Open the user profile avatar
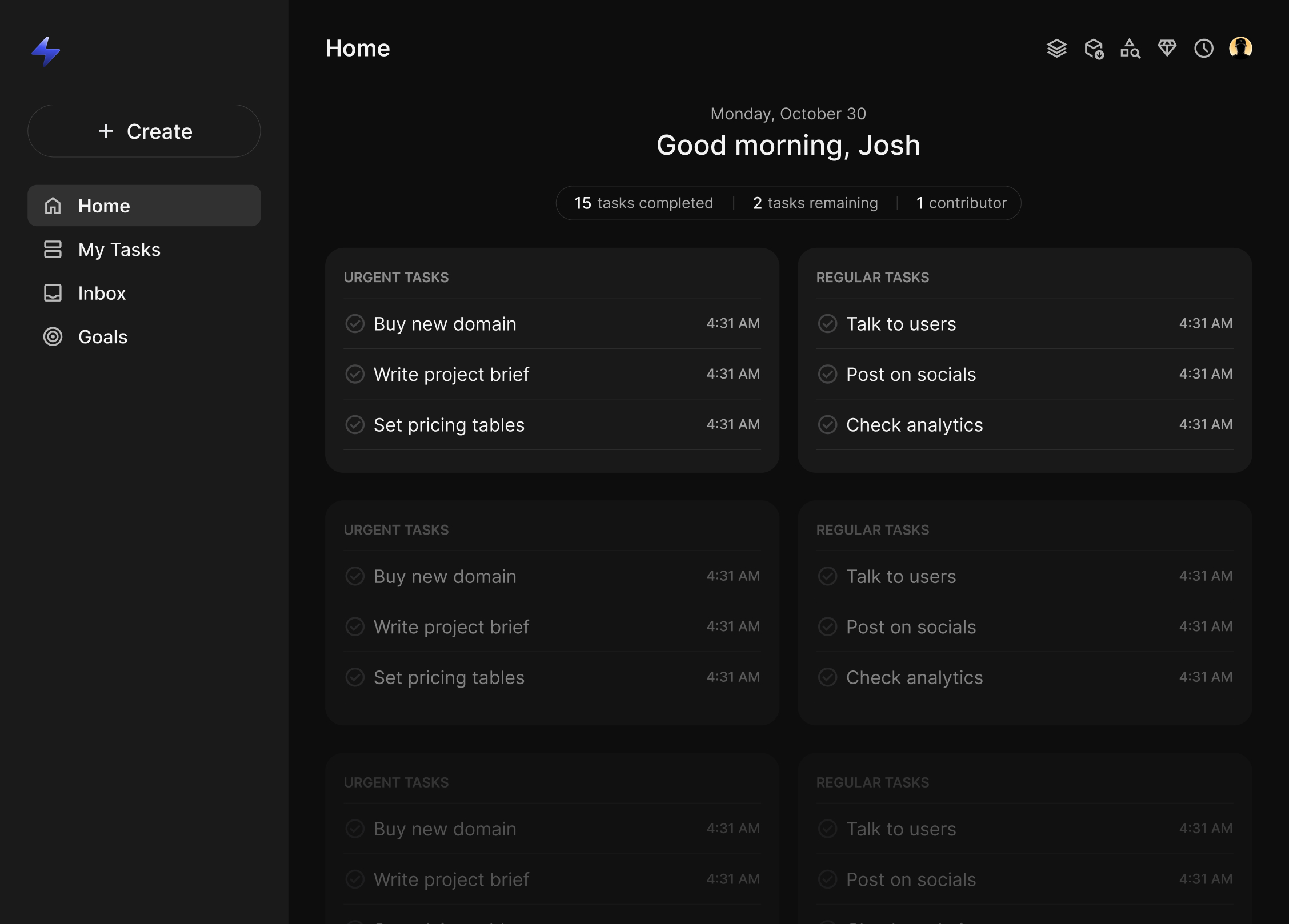This screenshot has width=1289, height=924. click(1240, 48)
